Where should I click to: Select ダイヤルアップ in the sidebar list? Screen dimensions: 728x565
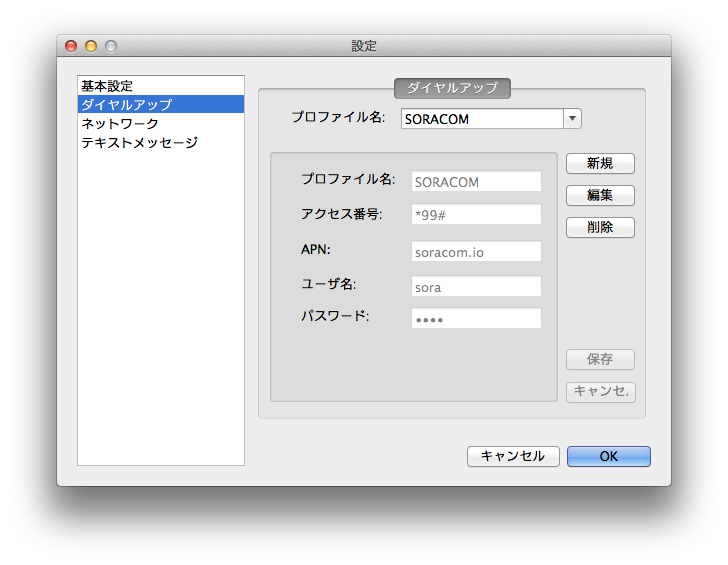[x=161, y=104]
